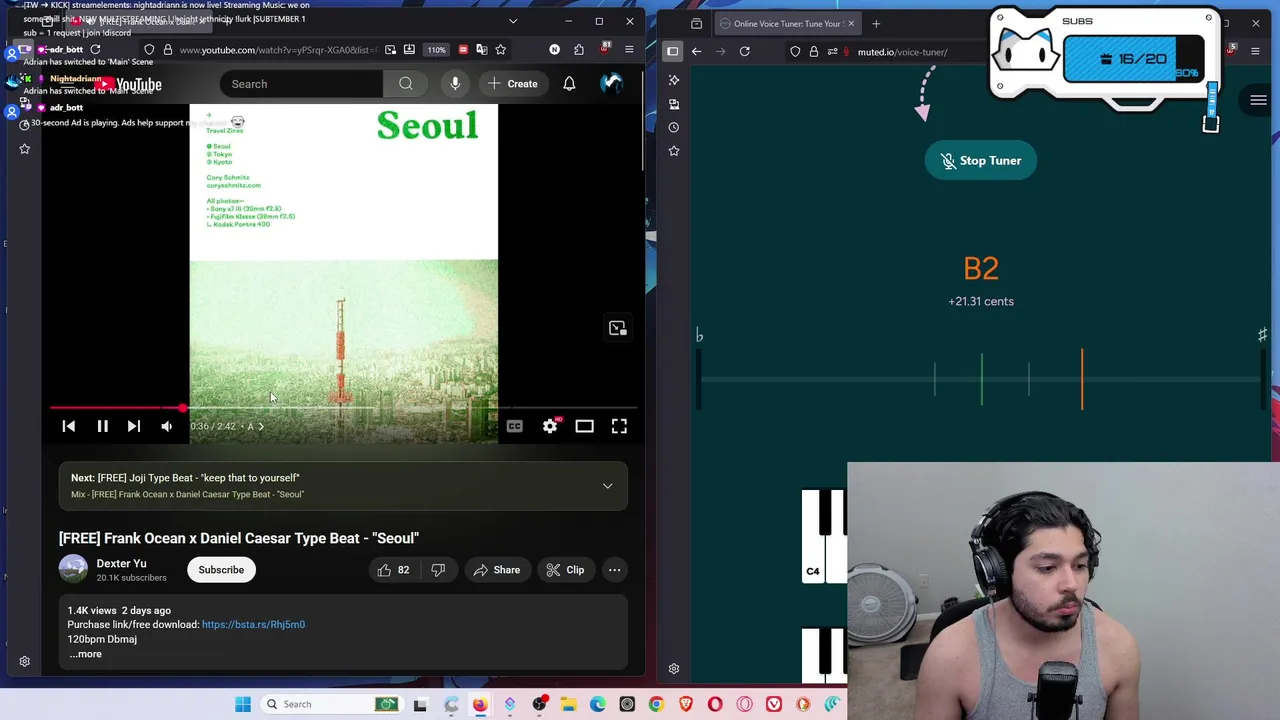The width and height of the screenshot is (1280, 720).
Task: Open sidebar settings gear in tuner window
Action: (x=674, y=669)
